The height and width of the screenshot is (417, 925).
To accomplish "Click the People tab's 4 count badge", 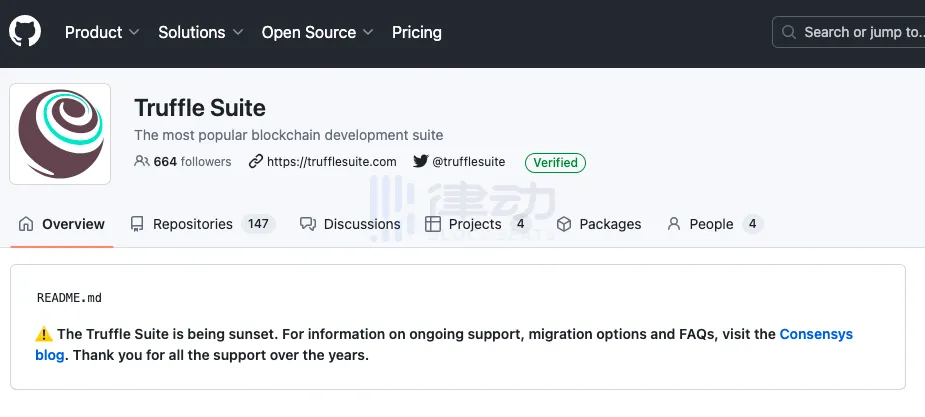I will (x=752, y=224).
